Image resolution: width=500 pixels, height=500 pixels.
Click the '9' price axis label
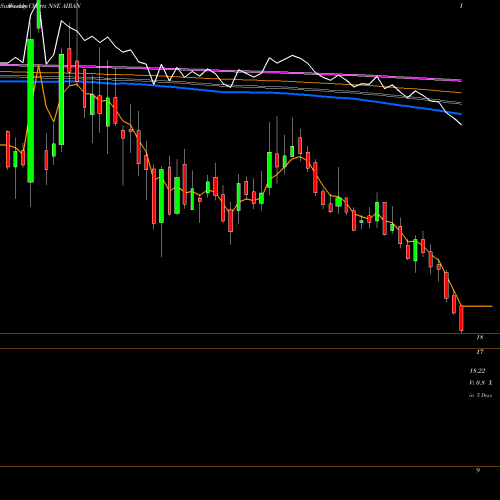[x=478, y=470]
